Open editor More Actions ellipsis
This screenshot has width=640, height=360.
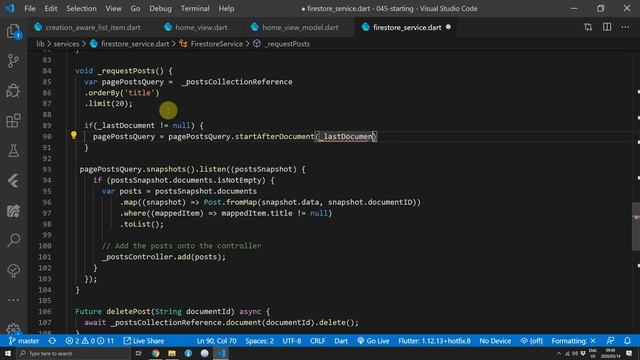tap(625, 27)
